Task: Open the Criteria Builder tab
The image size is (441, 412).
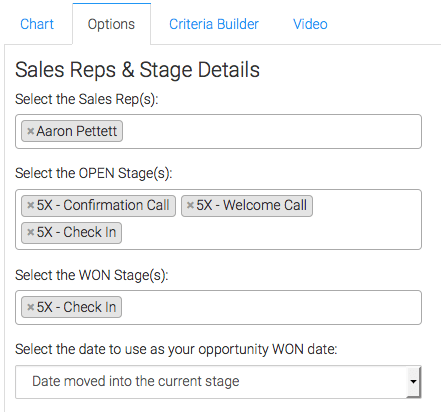Action: 214,24
